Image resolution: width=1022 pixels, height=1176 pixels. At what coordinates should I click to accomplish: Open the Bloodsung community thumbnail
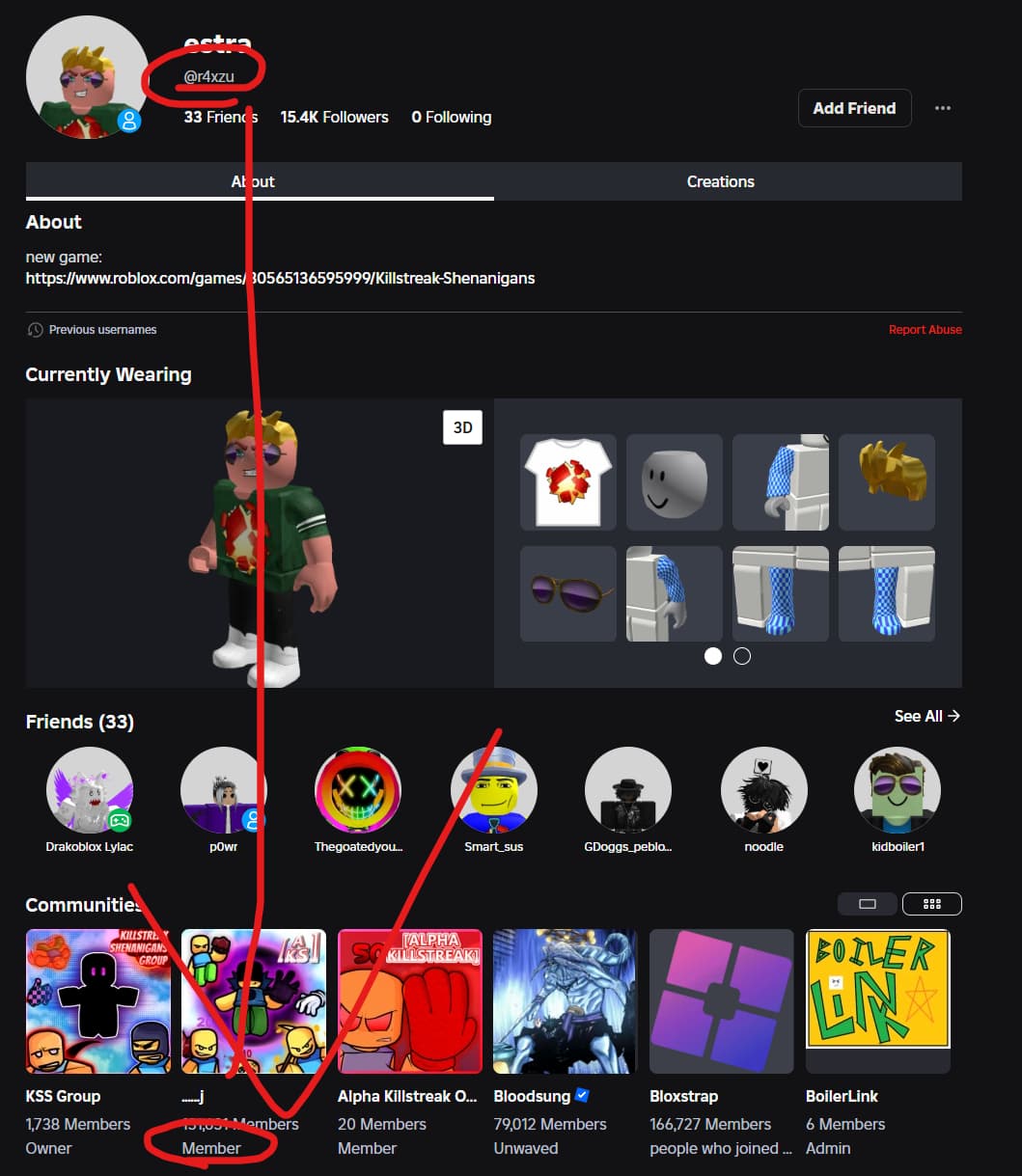566,1001
